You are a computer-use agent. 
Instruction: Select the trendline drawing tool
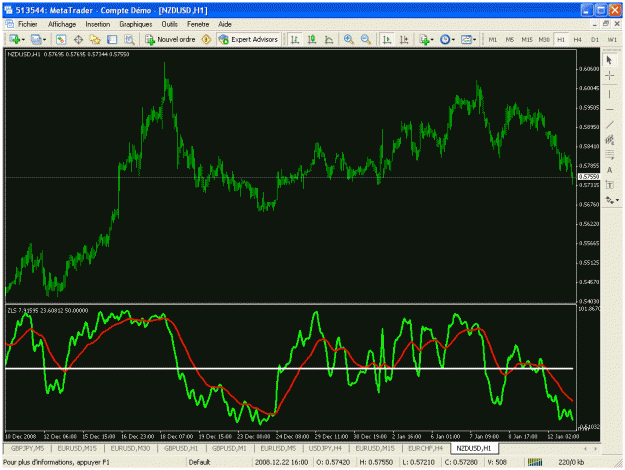click(609, 125)
